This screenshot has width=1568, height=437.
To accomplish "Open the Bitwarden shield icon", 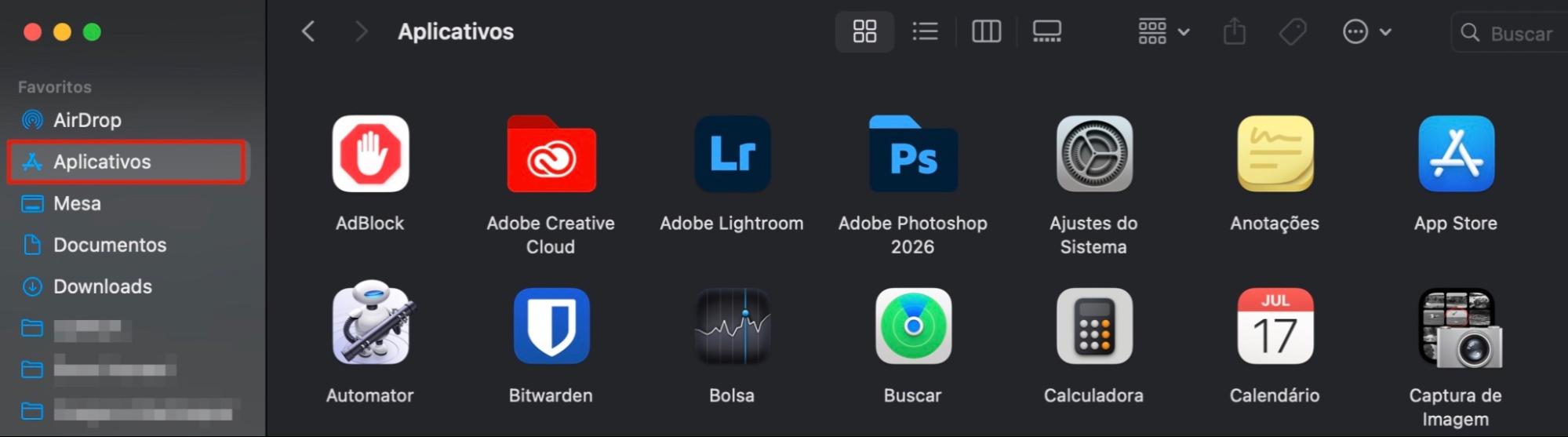I will [551, 326].
